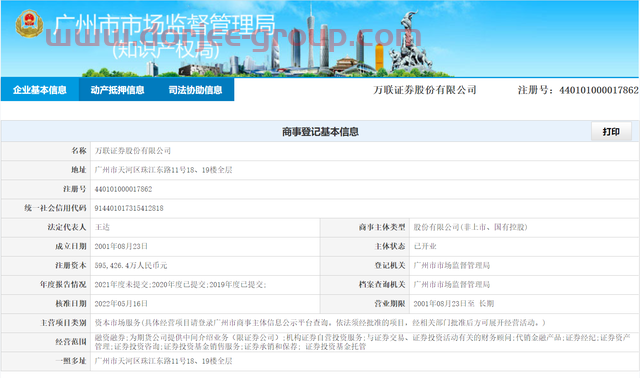Select credit code 914401017315412818
The height and width of the screenshot is (378, 640).
(129, 208)
